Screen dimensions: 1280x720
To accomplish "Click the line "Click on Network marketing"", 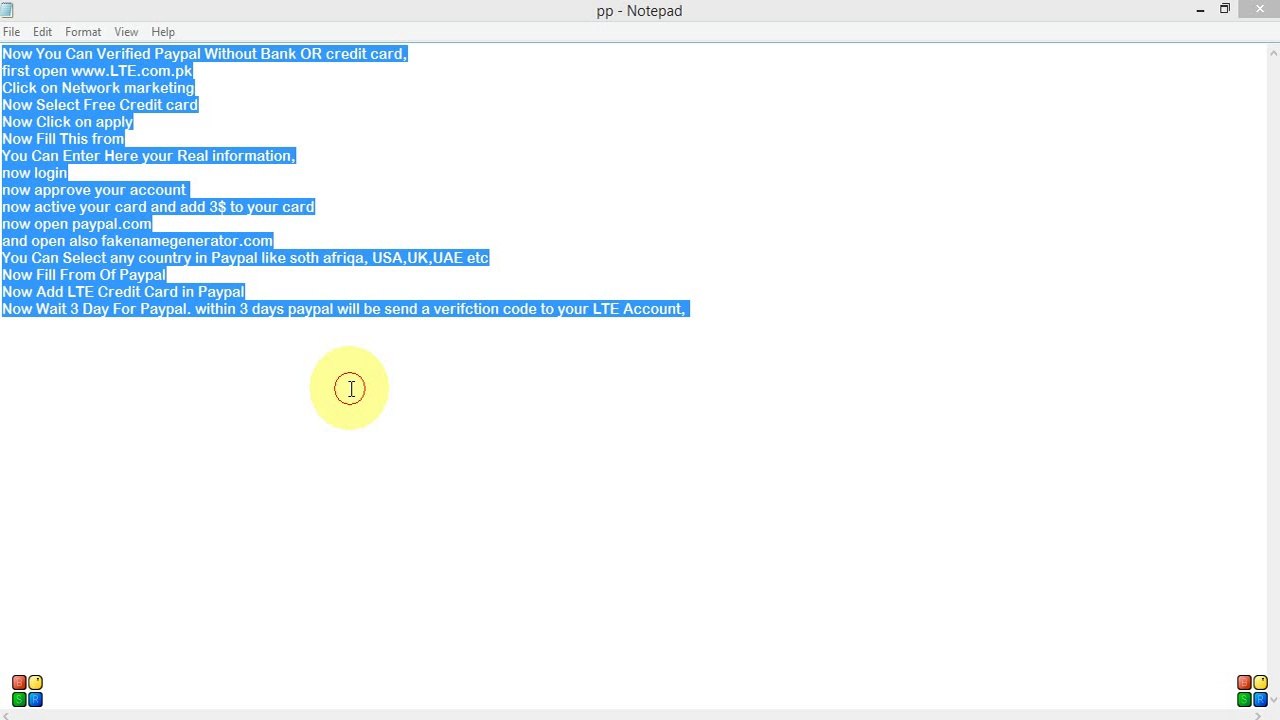I will point(98,88).
